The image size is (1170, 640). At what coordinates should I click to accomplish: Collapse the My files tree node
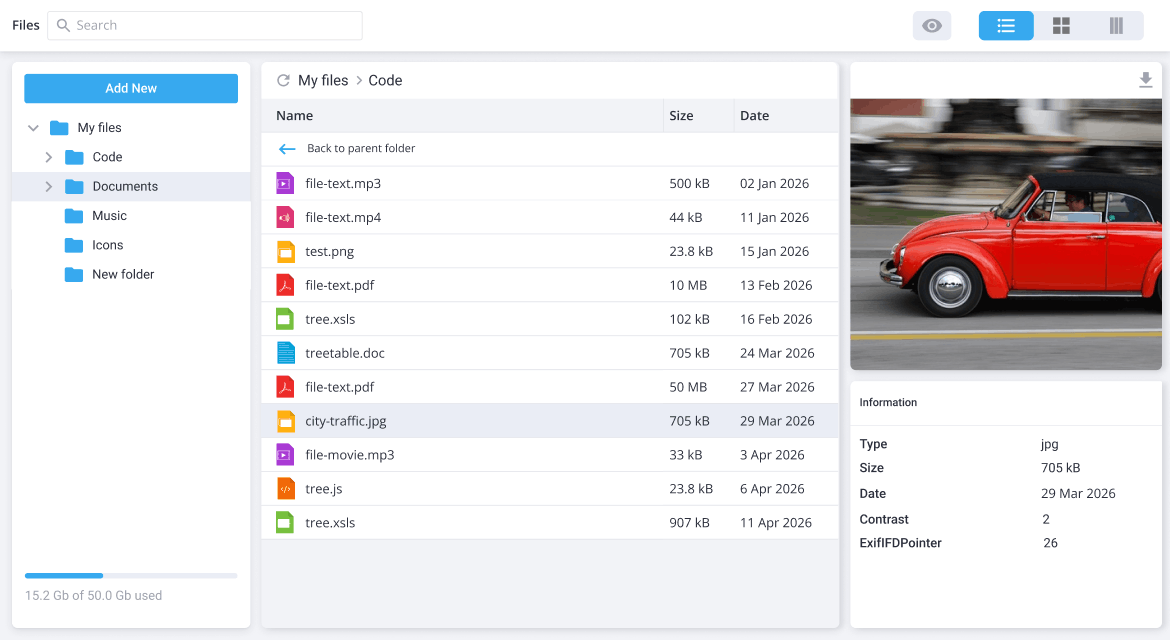pyautogui.click(x=33, y=127)
